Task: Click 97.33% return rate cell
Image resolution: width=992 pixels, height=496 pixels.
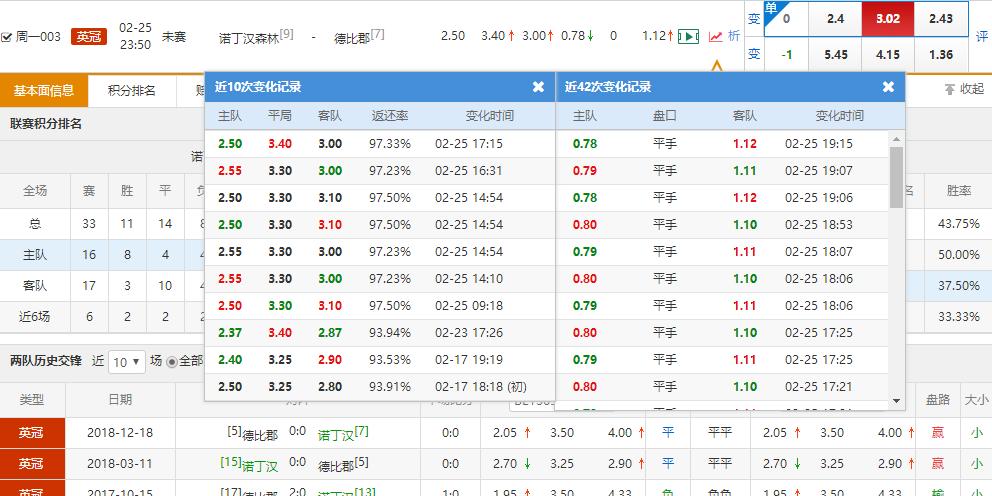Action: (x=390, y=144)
